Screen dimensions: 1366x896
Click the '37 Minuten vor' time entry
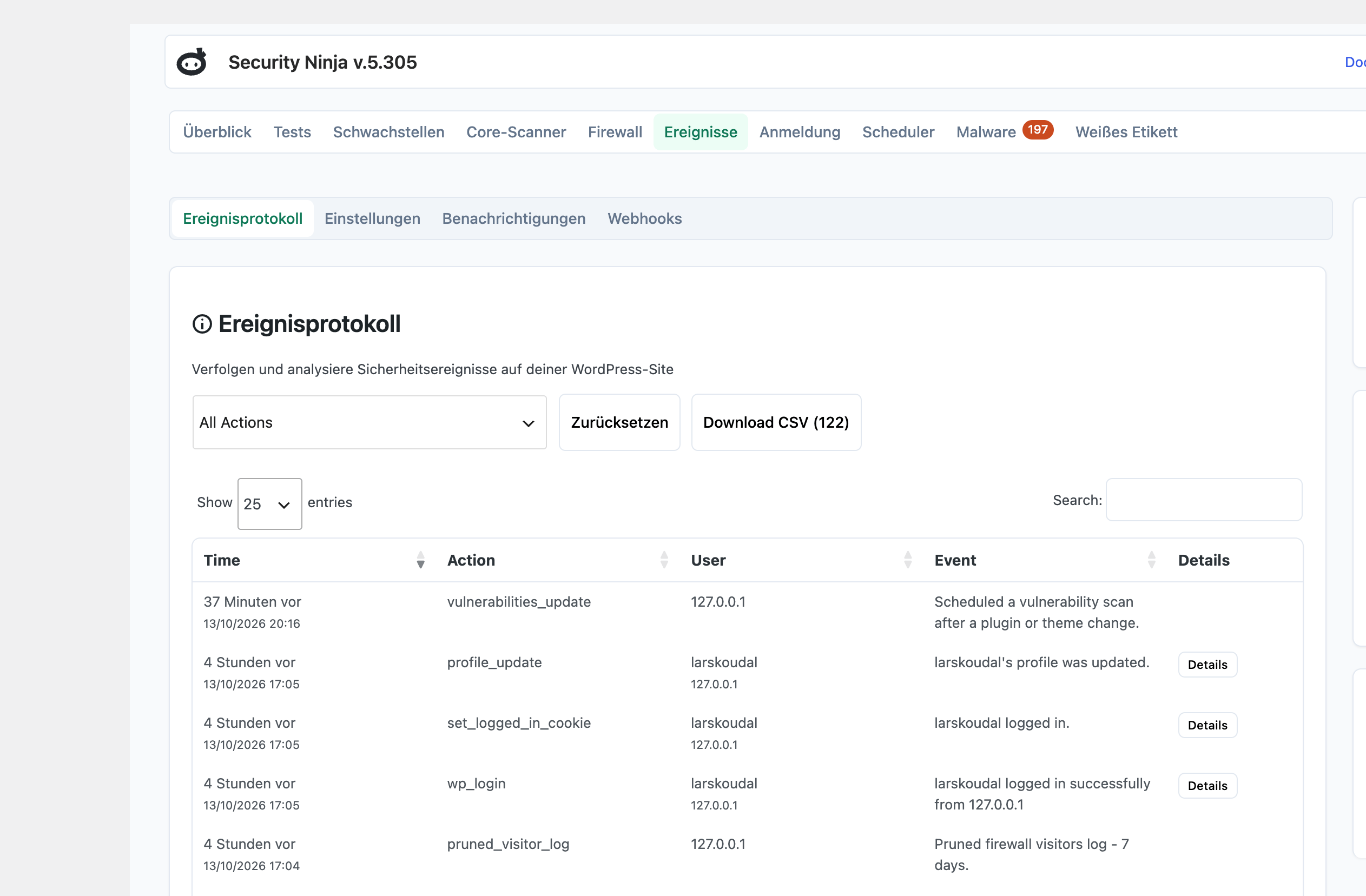(252, 602)
